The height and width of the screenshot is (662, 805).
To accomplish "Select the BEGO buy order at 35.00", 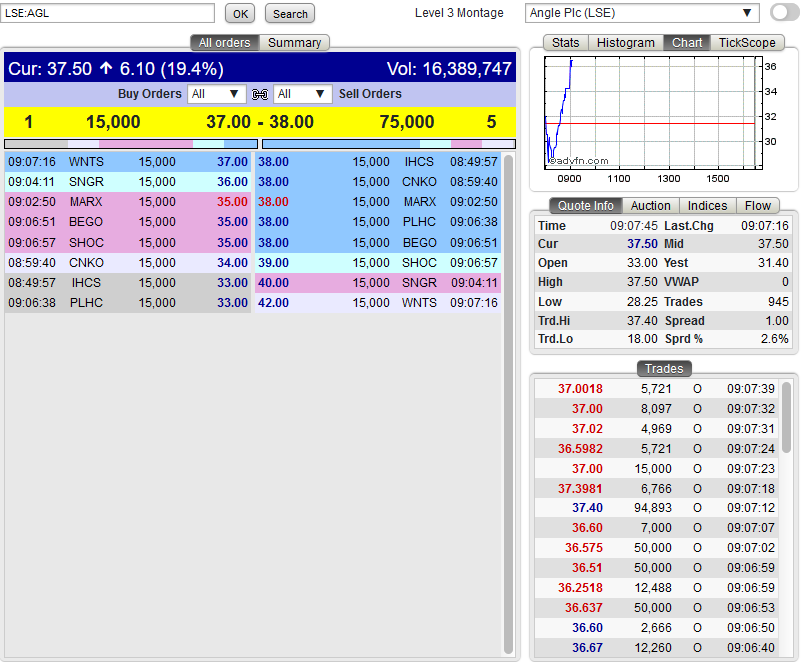I will (x=128, y=222).
